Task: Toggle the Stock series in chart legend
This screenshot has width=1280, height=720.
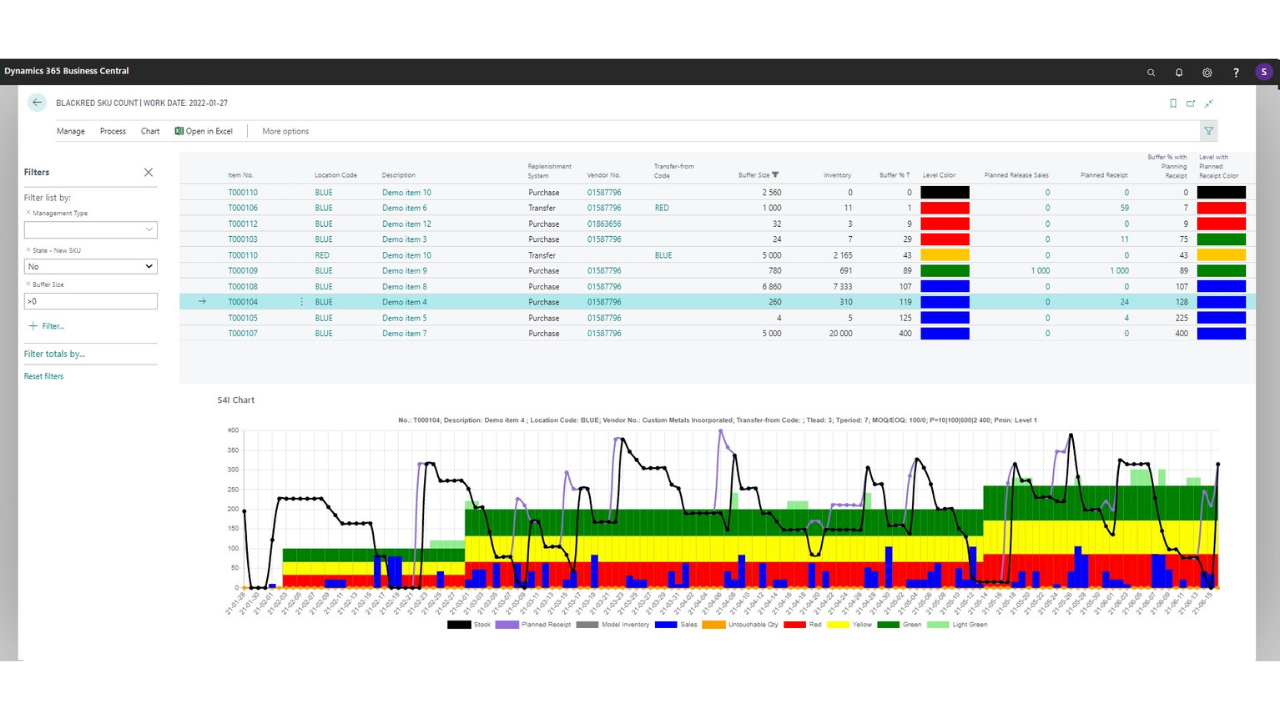Action: (x=469, y=624)
